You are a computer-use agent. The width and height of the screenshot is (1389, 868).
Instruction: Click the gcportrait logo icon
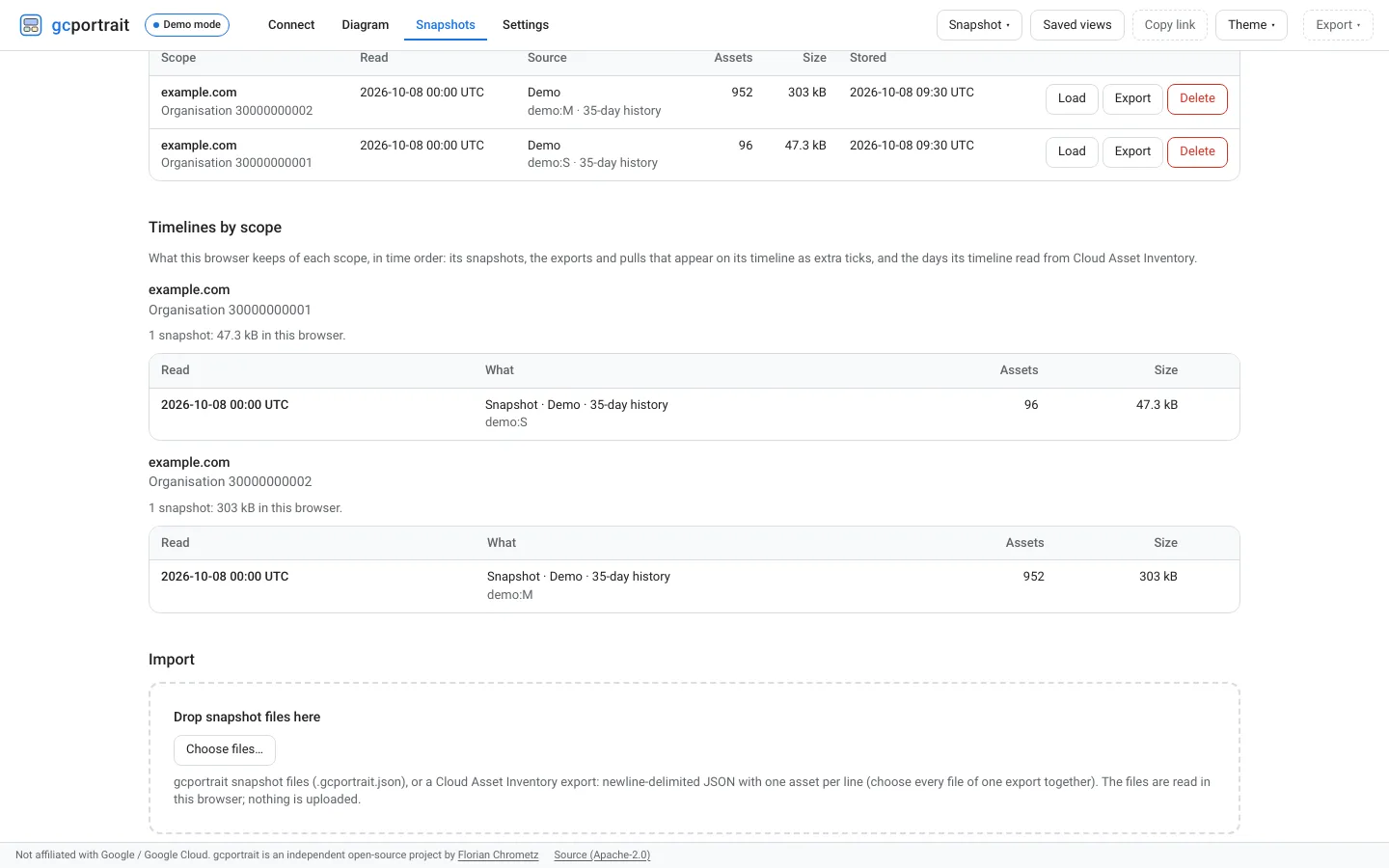point(31,25)
